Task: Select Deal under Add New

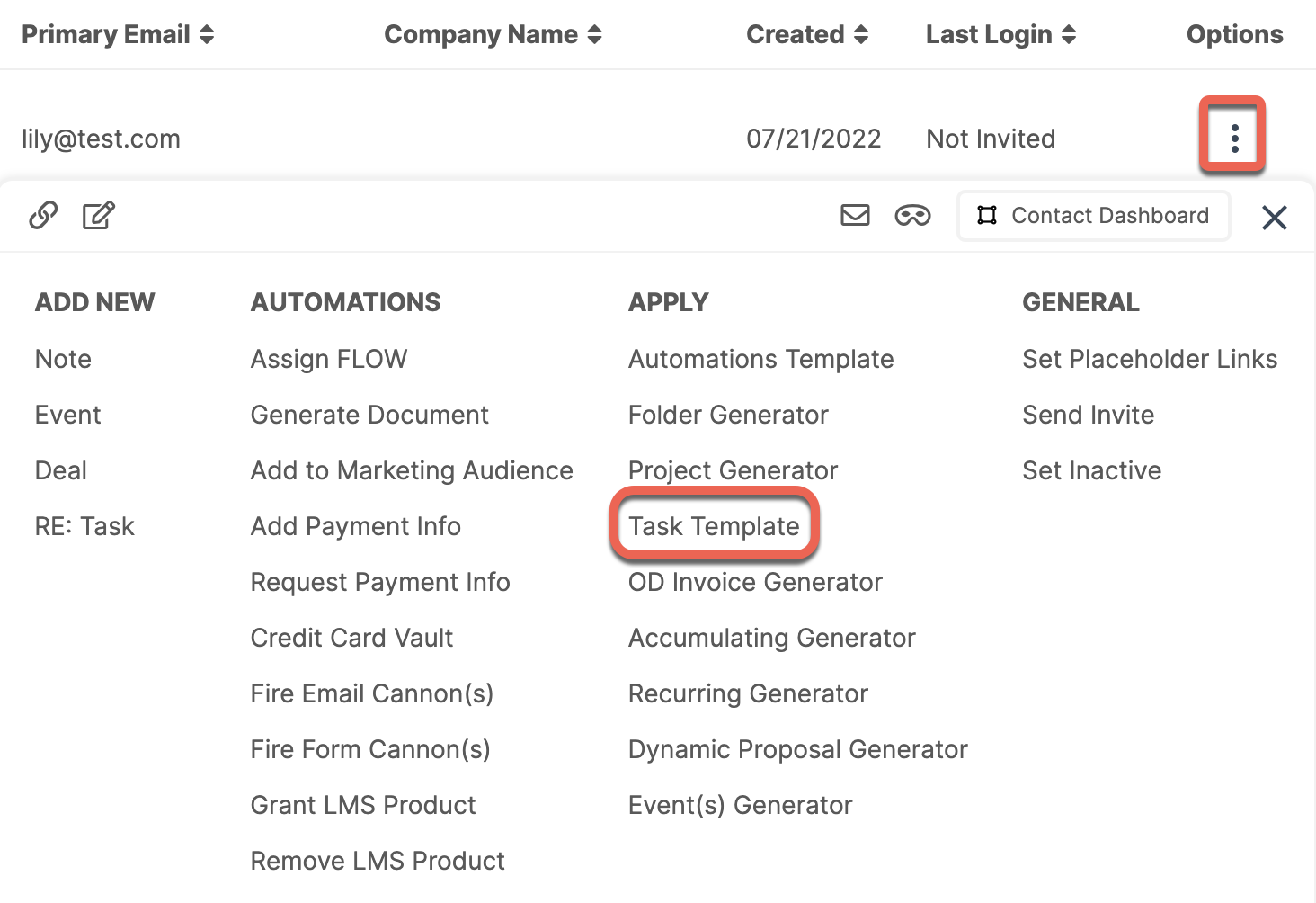Action: [61, 470]
